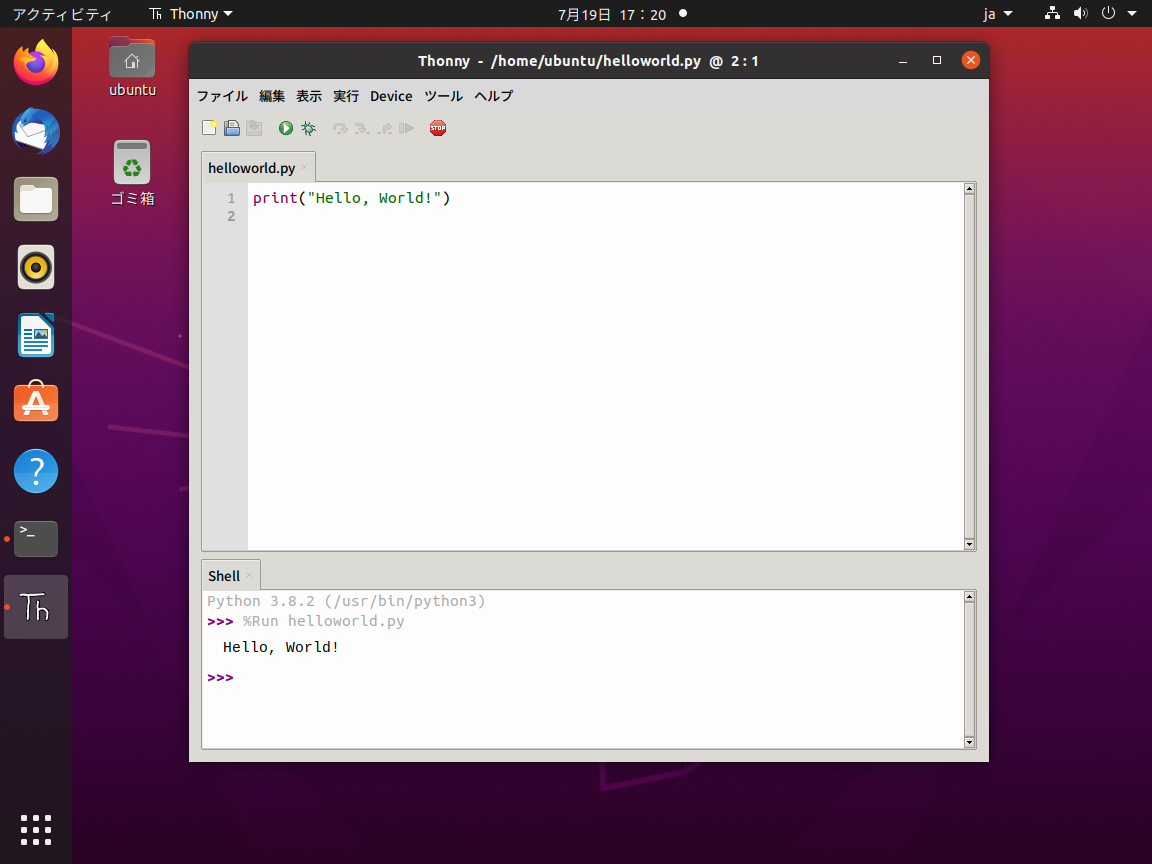This screenshot has height=864, width=1152.
Task: Open the clock calendar 7月19日 17:20
Action: (612, 14)
